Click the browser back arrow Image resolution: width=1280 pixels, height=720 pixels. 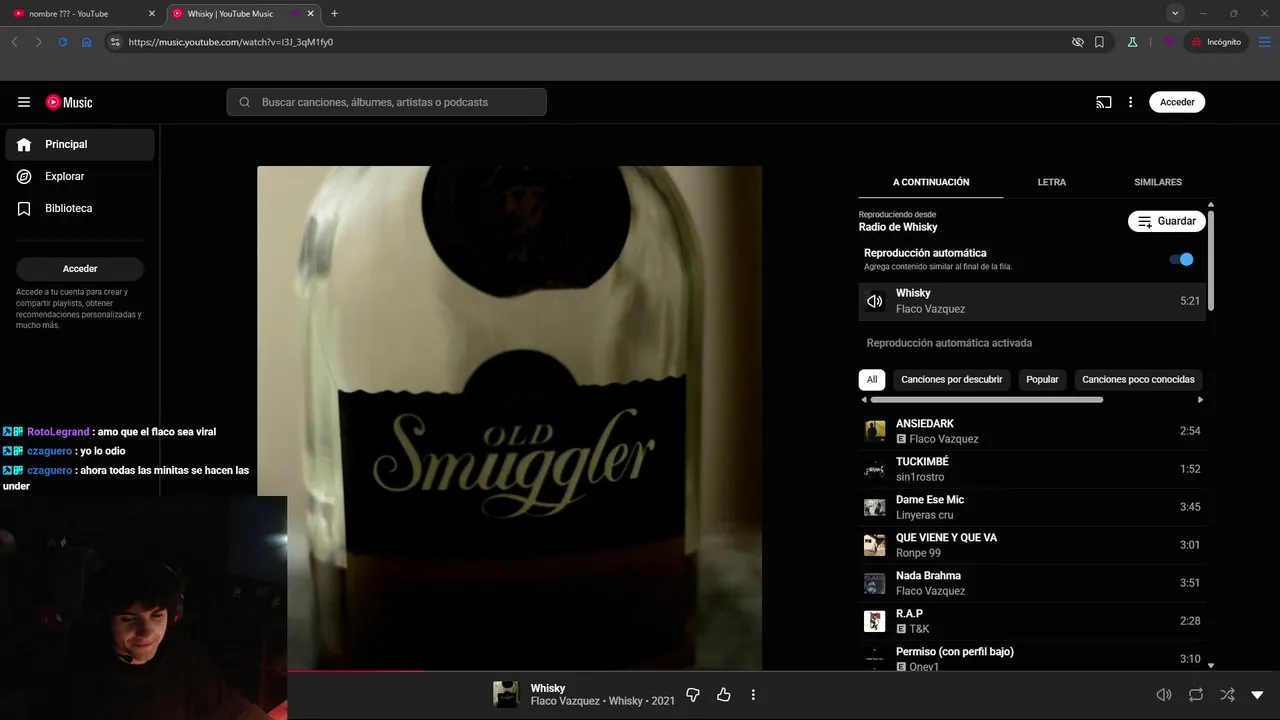[15, 42]
